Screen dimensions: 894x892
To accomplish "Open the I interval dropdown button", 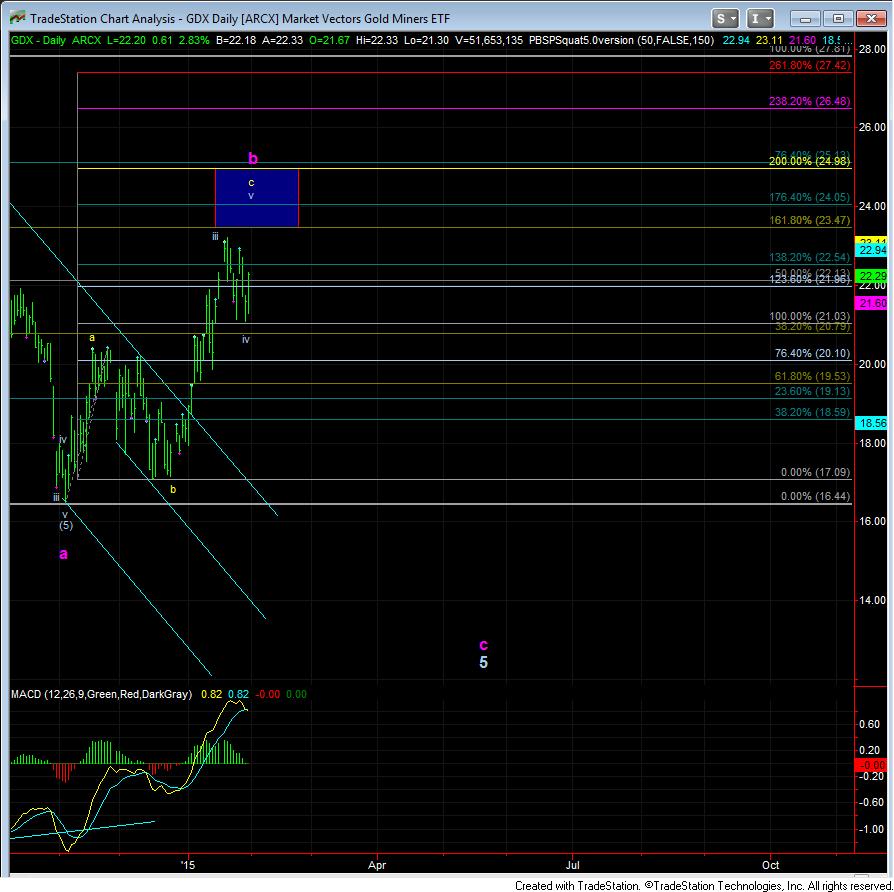I will pos(759,19).
